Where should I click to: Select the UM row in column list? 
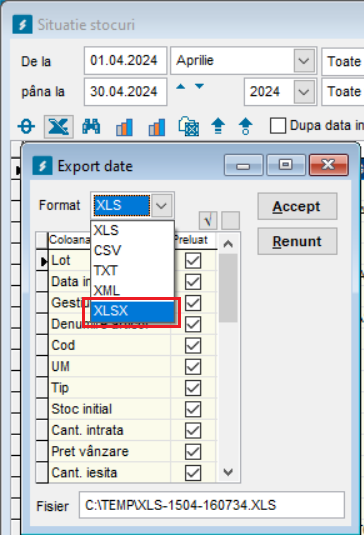[x=109, y=367]
